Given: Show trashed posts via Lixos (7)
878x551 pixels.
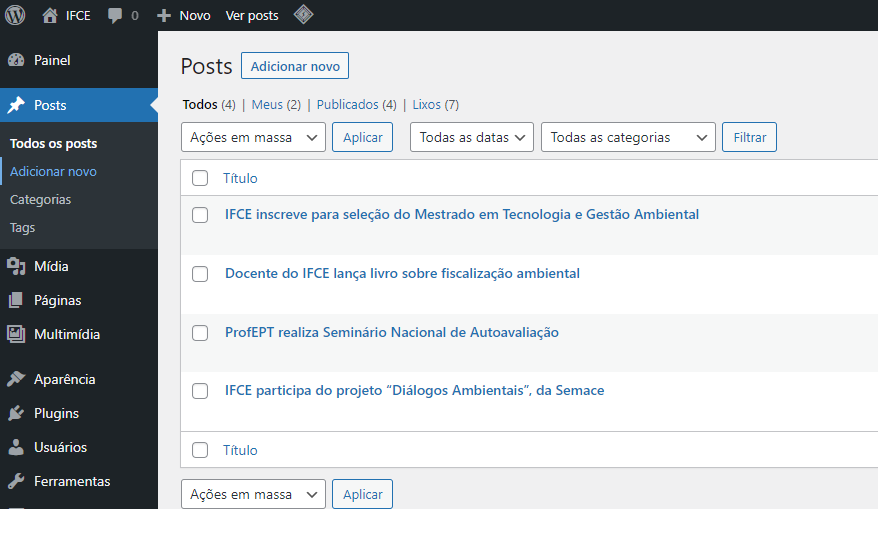Looking at the screenshot, I should click(x=436, y=105).
